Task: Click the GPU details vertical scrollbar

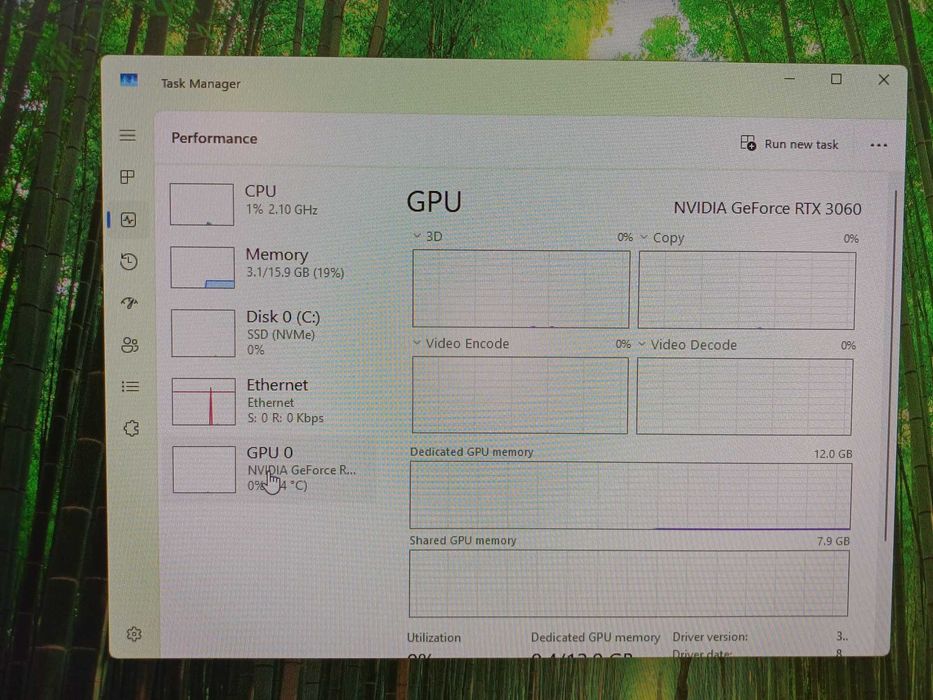Action: (890, 366)
